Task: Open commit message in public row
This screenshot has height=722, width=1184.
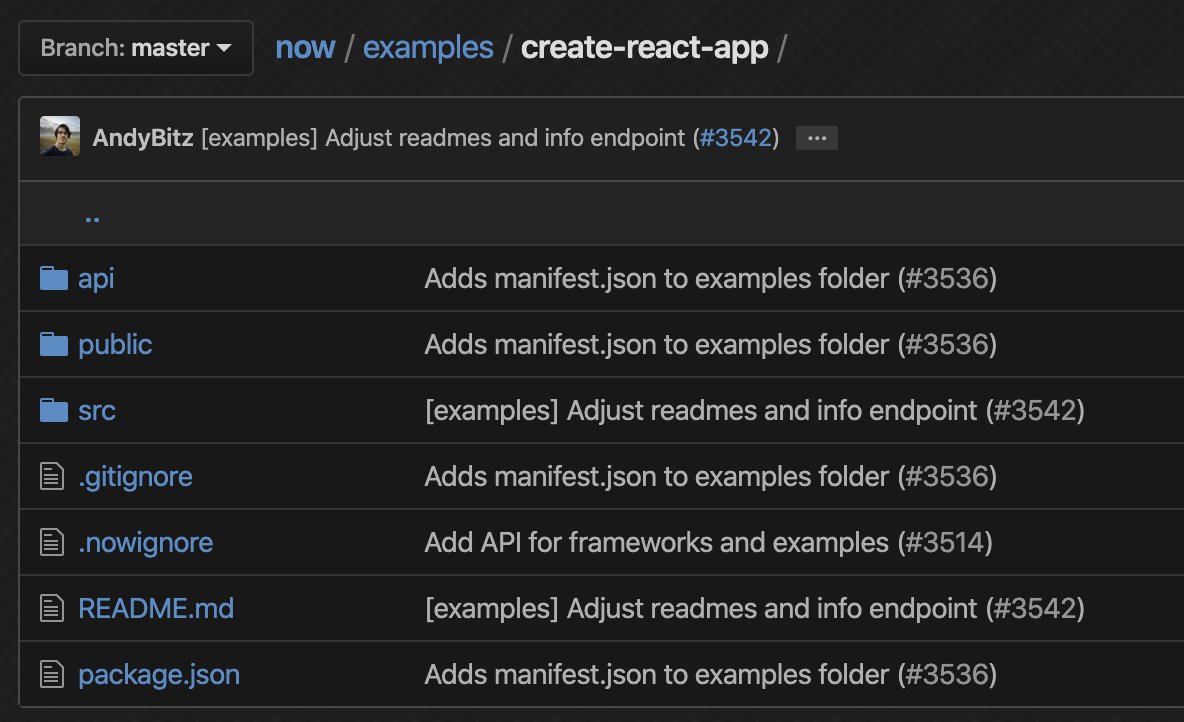Action: click(711, 344)
